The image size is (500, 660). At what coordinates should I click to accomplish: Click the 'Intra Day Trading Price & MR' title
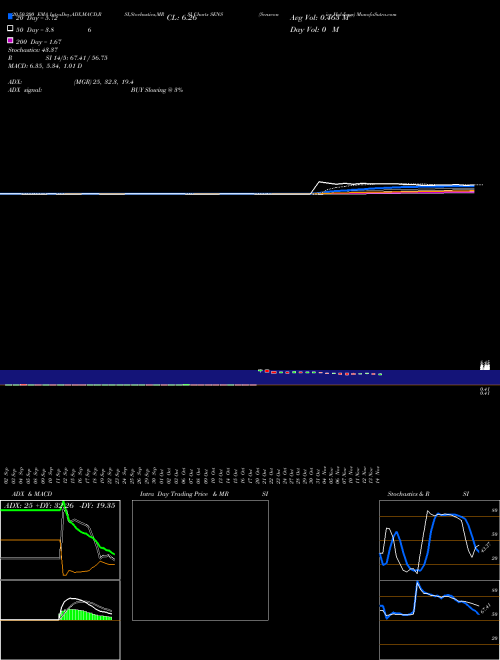184,494
